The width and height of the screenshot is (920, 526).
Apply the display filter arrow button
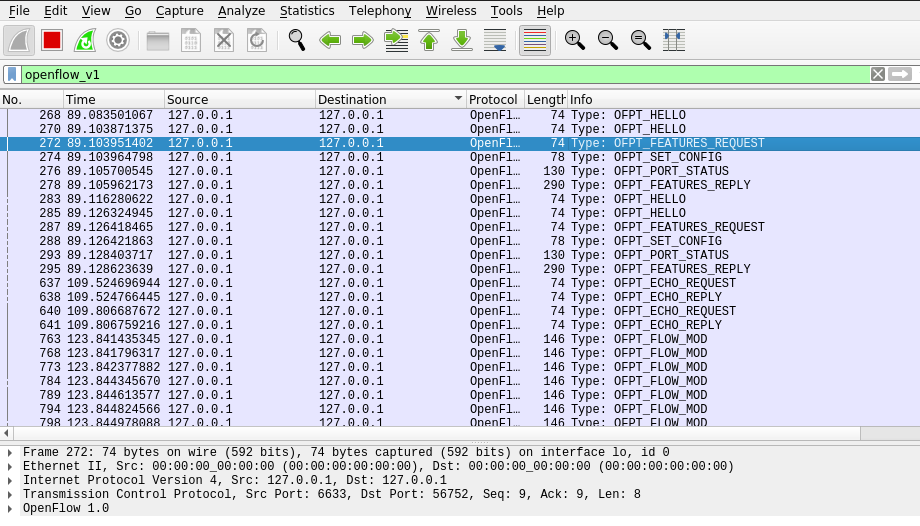(x=900, y=74)
